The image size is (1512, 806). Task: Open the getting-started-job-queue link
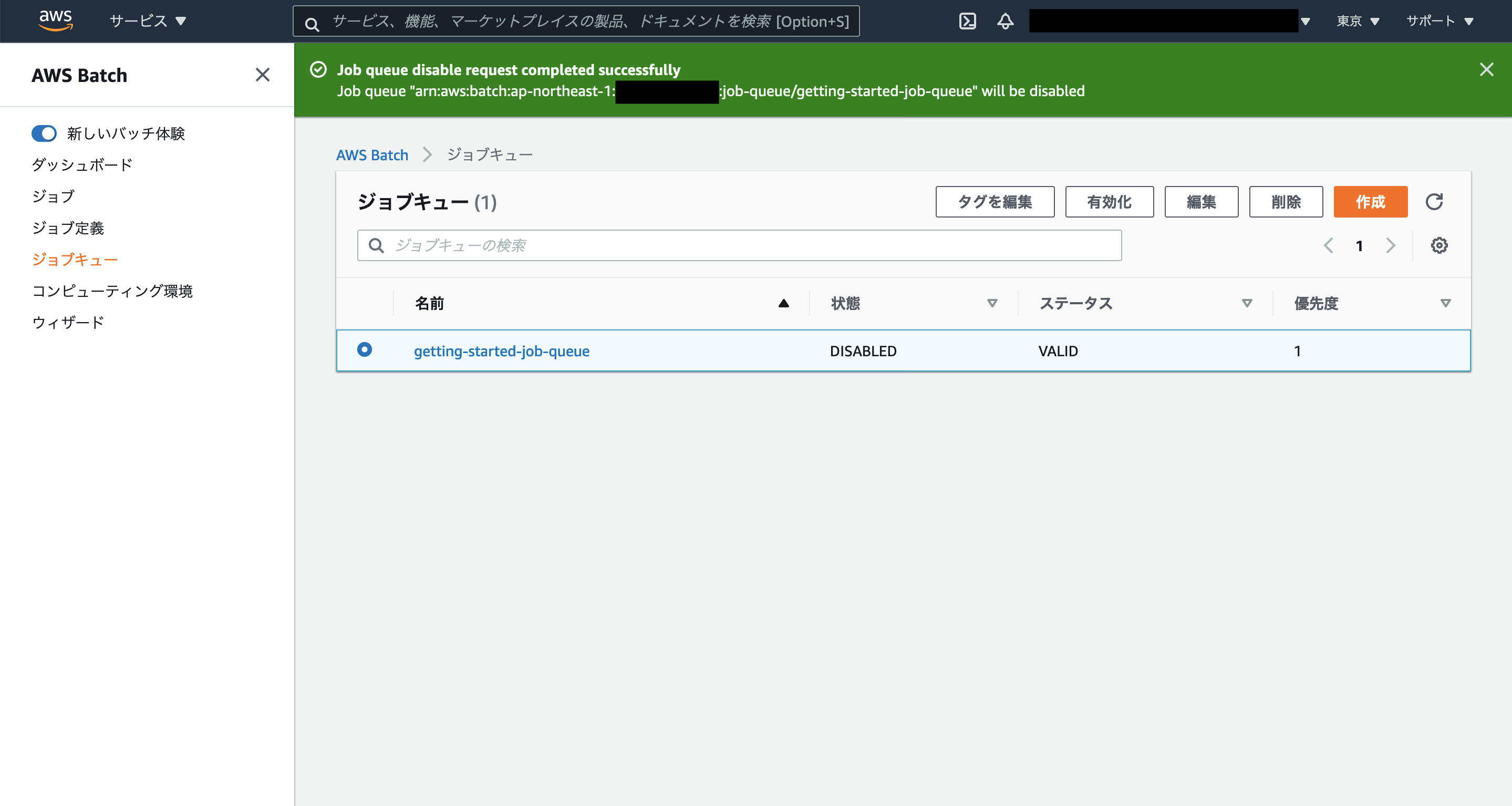(x=502, y=351)
